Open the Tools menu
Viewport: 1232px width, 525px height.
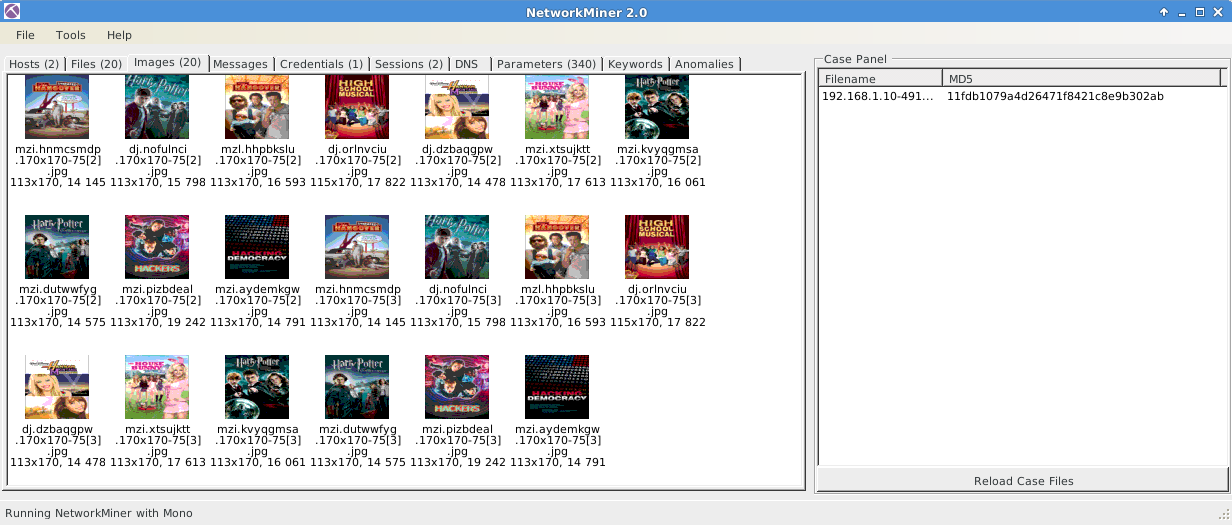pyautogui.click(x=71, y=35)
